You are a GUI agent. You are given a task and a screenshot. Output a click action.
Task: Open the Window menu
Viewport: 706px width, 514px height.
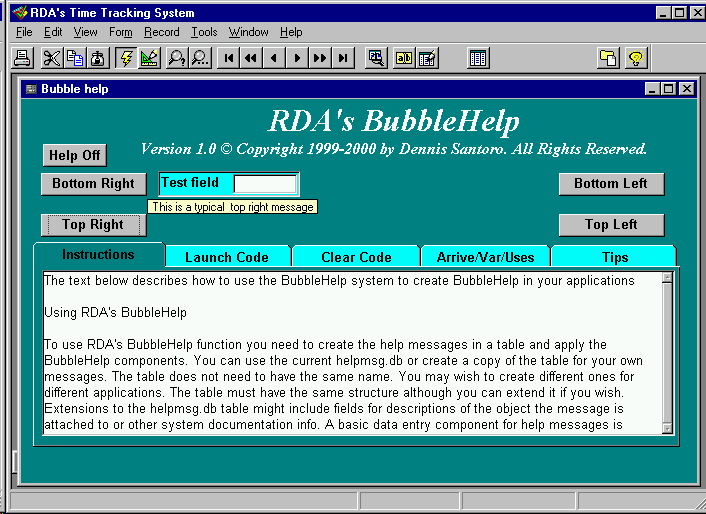pyautogui.click(x=249, y=32)
